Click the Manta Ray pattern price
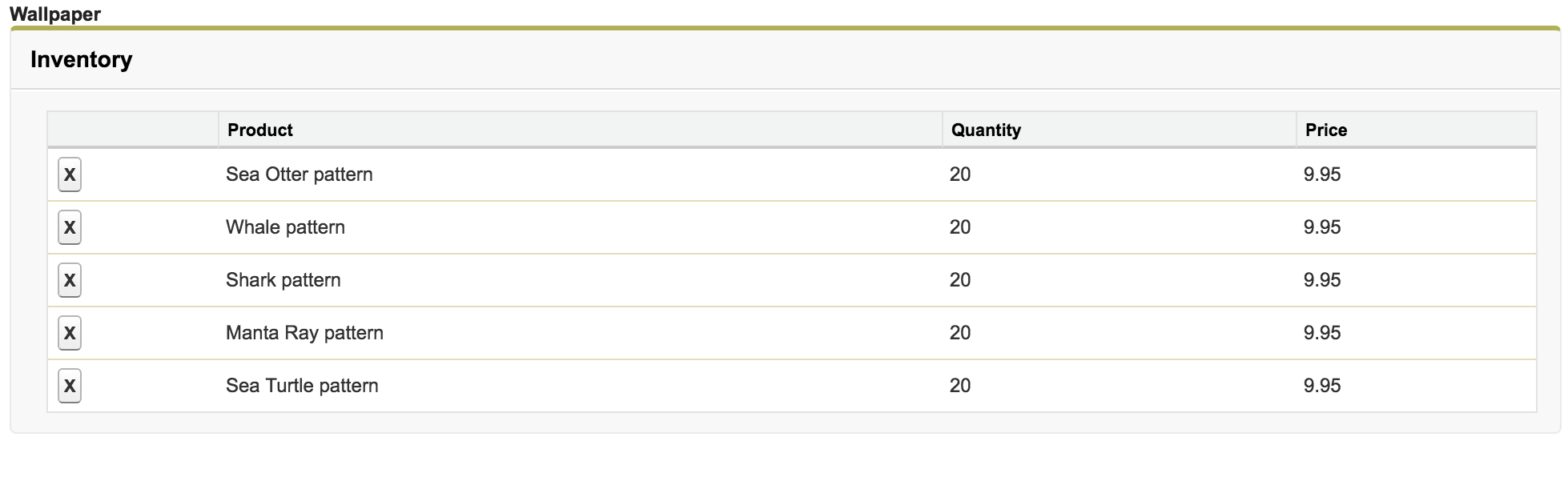The height and width of the screenshot is (477, 1568). (x=1322, y=333)
